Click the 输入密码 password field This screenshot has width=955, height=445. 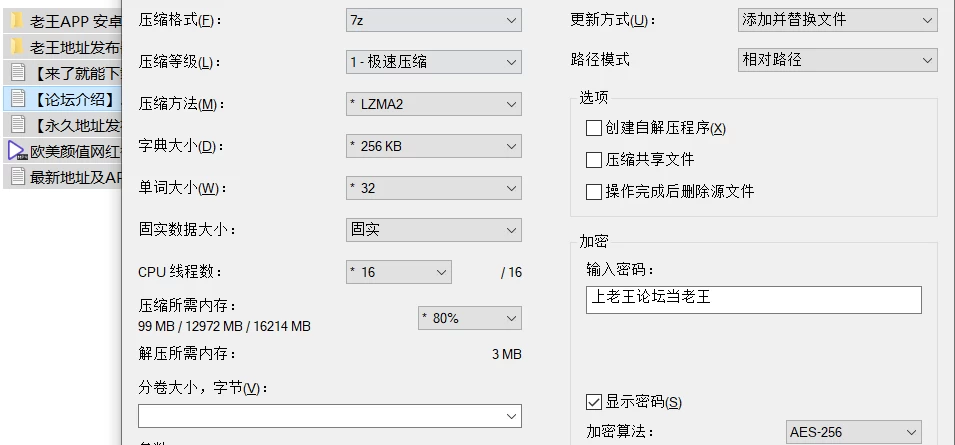pos(753,300)
